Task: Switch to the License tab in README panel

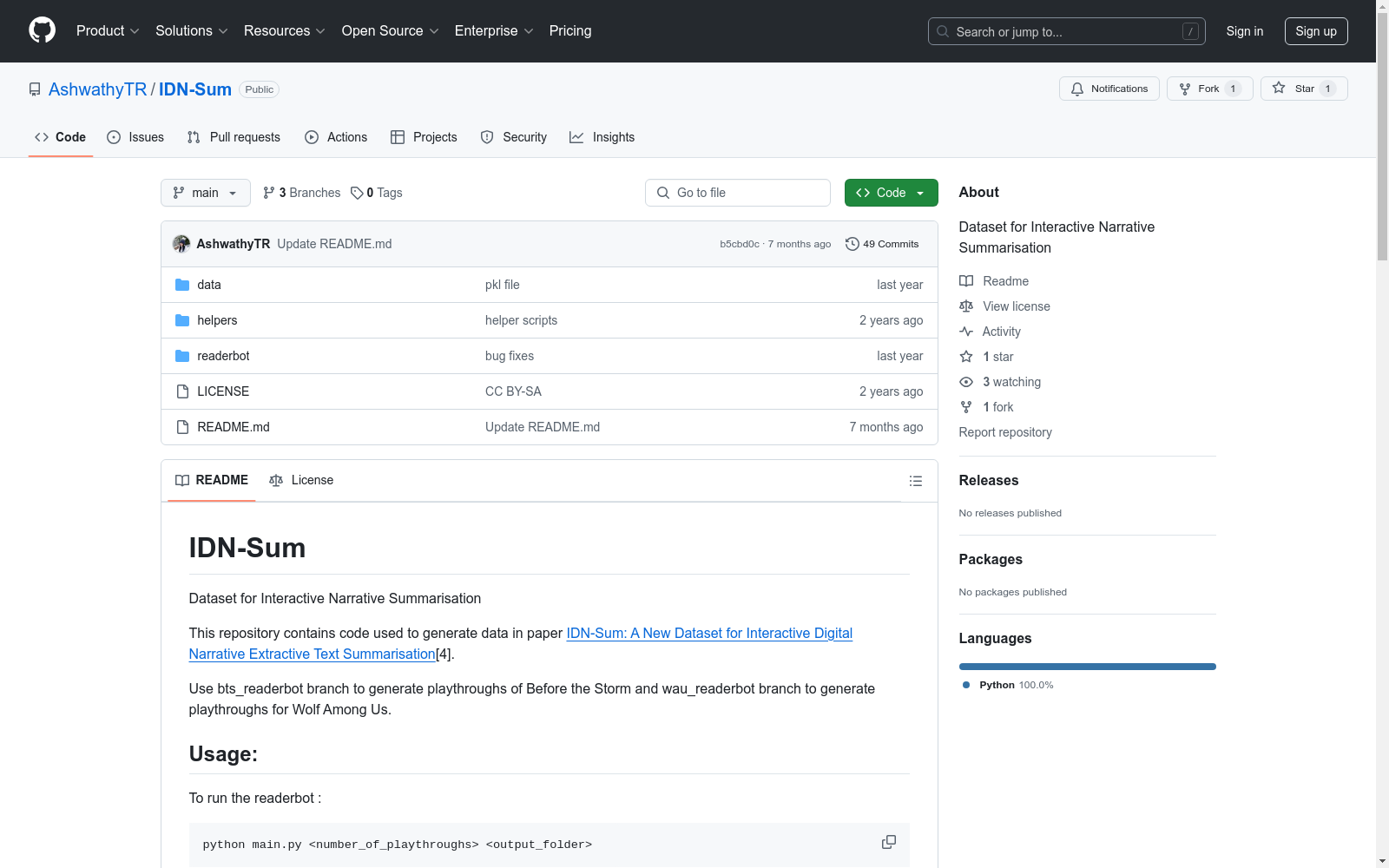Action: click(x=301, y=480)
